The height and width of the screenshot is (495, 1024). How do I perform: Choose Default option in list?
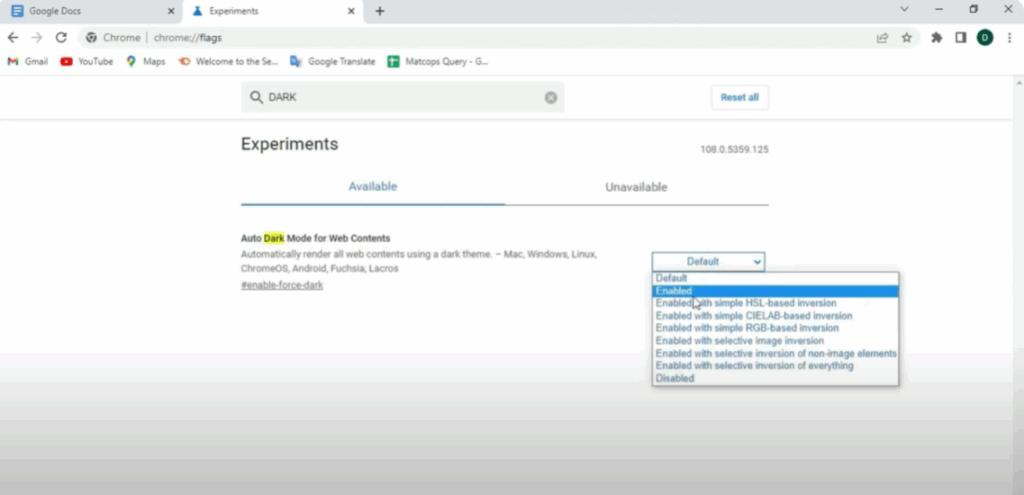tap(775, 278)
